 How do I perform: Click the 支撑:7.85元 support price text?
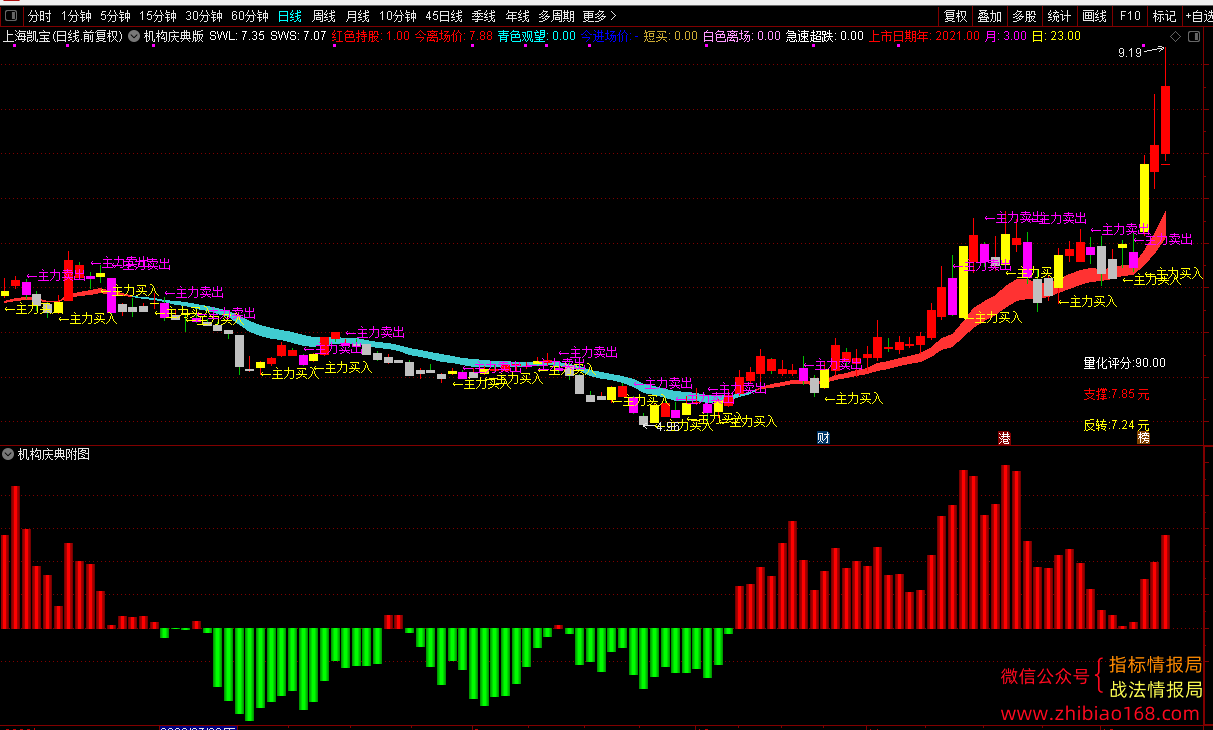(x=1116, y=394)
